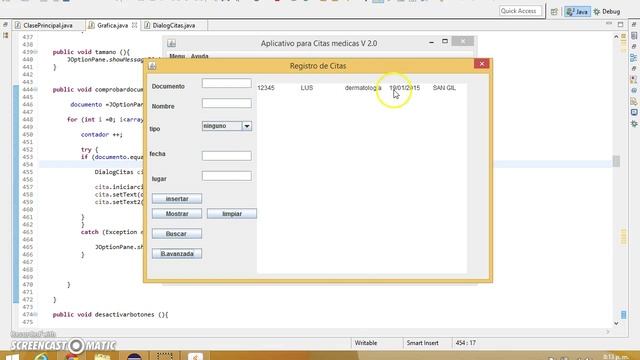Close the Grafica.java tab via its X
This screenshot has width=640, height=360.
click(x=134, y=25)
